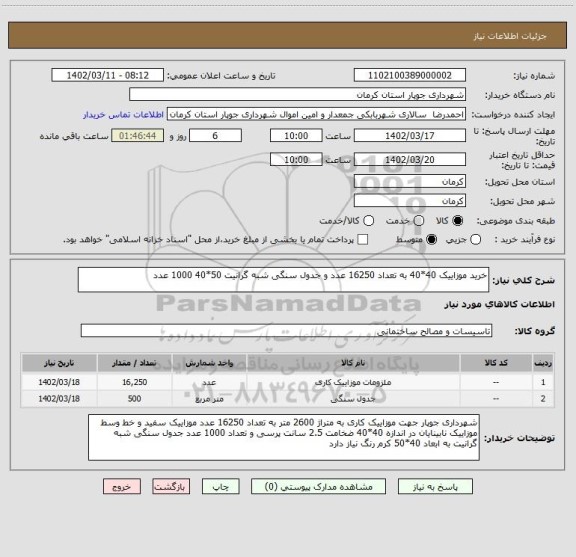The image size is (576, 557).
Task: Select the متوسط purchase type radio
Action: [431, 240]
